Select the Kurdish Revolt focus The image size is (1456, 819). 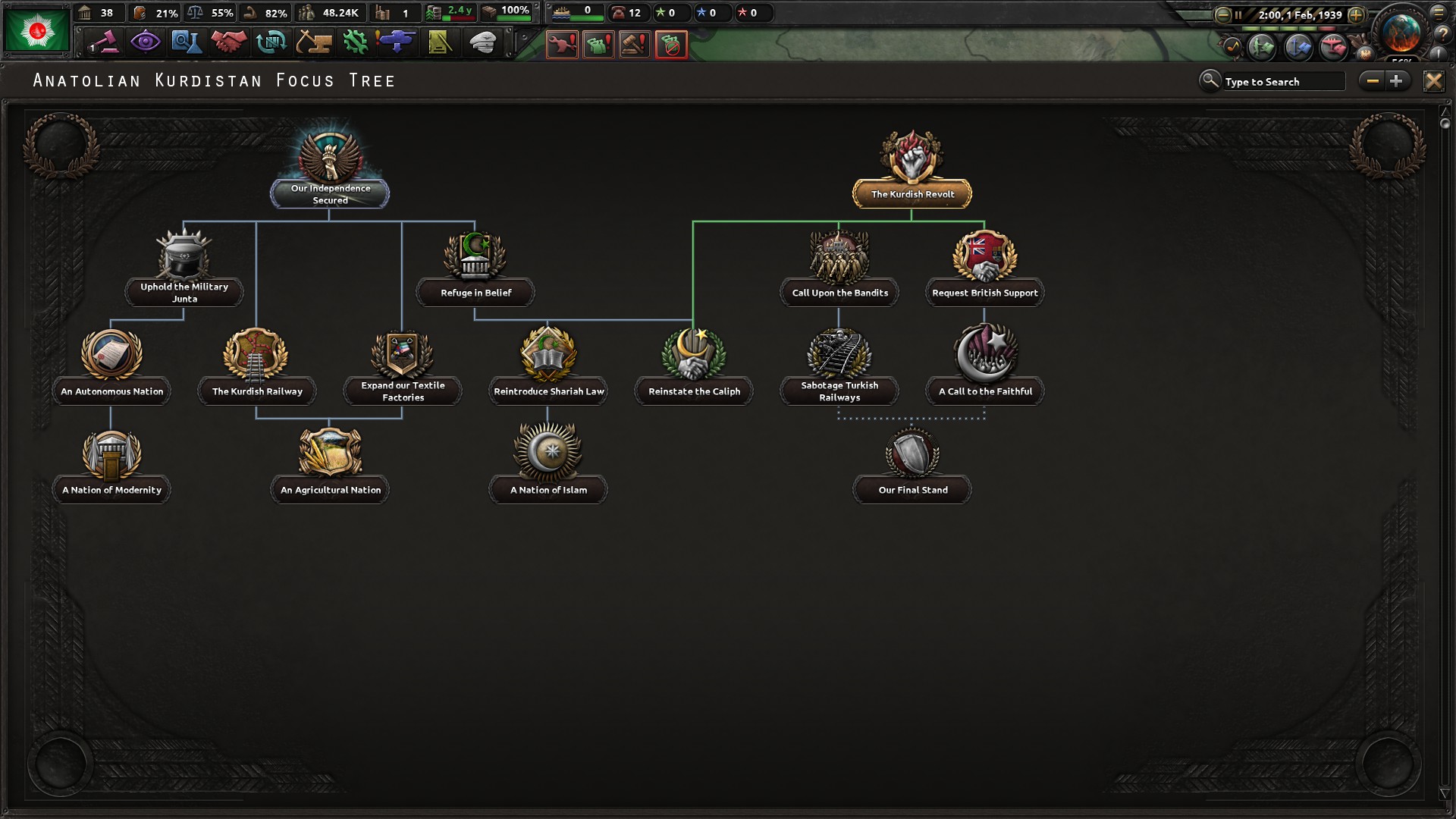(x=912, y=193)
